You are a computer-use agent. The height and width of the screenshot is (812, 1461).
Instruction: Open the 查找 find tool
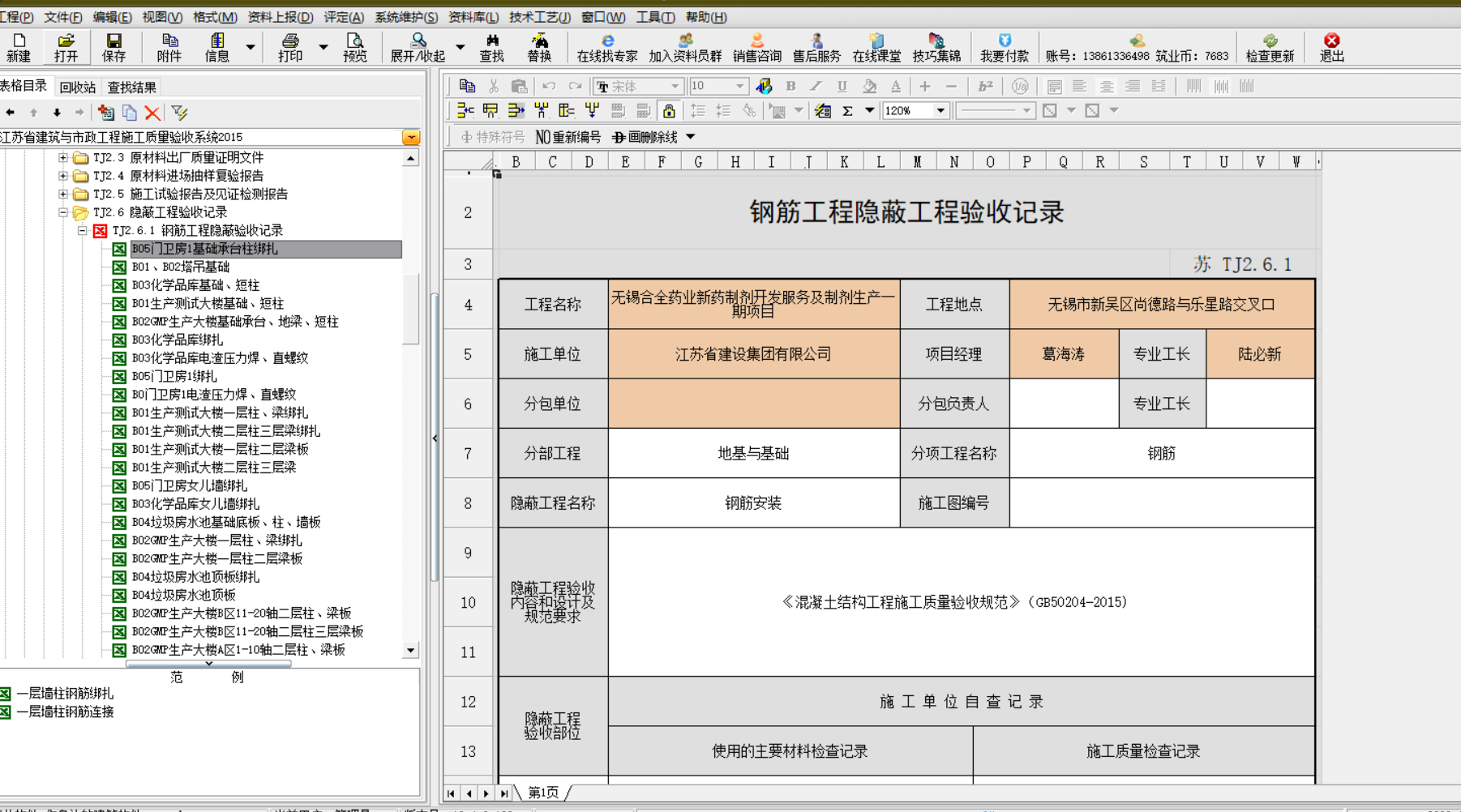click(x=491, y=48)
